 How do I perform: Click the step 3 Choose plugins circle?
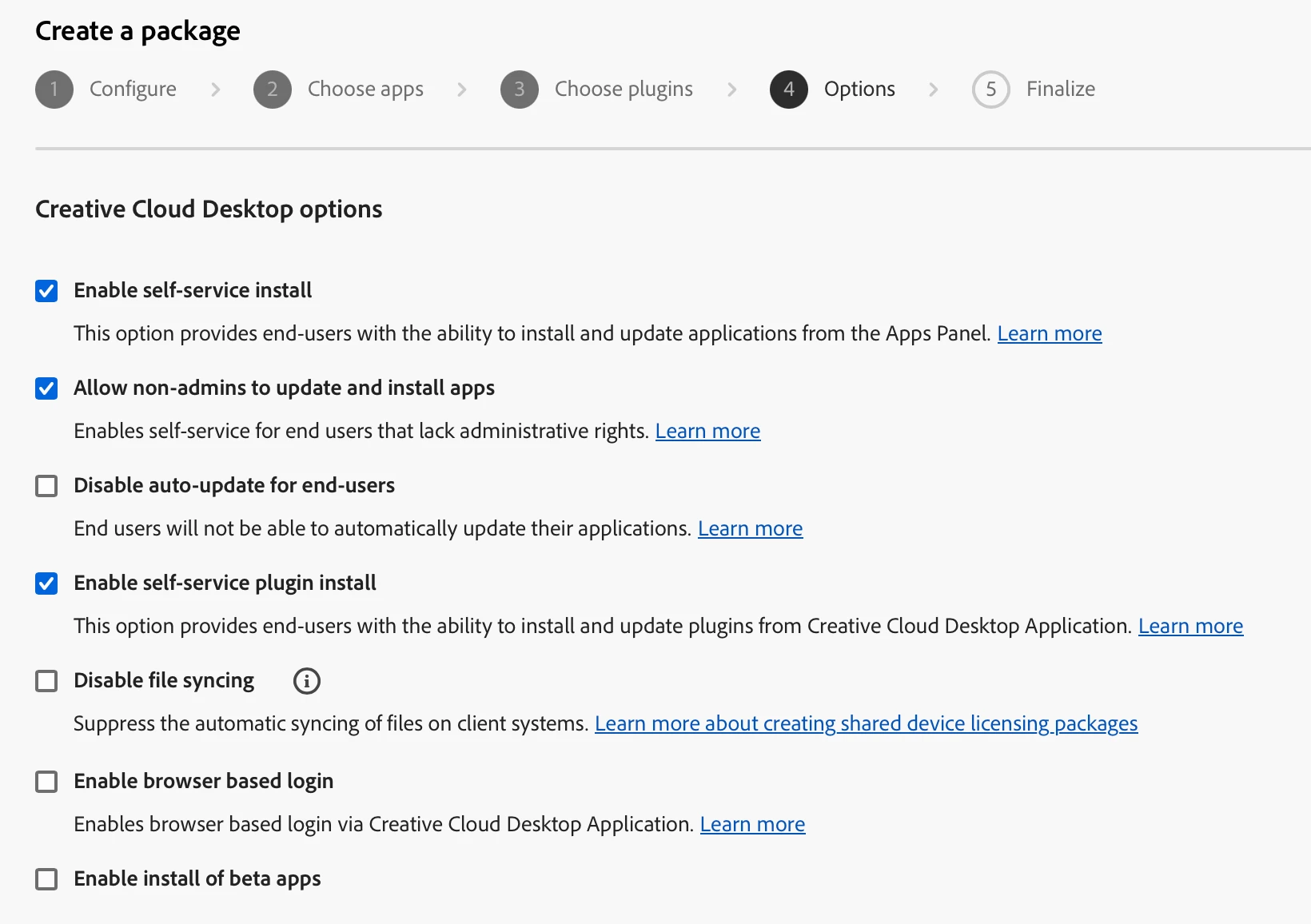pos(520,90)
